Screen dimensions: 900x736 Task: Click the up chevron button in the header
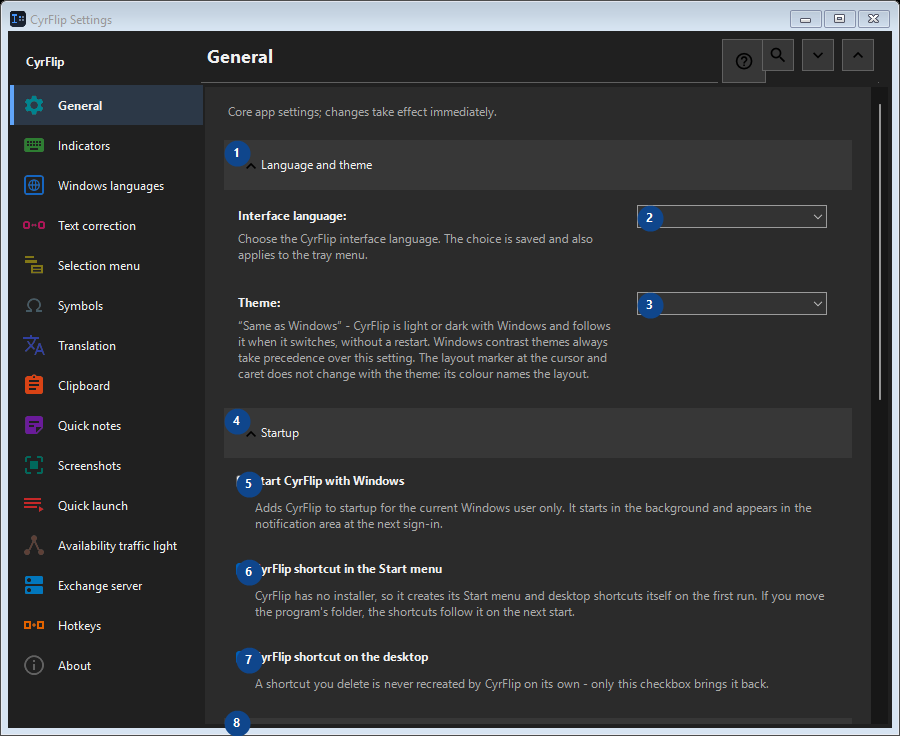pyautogui.click(x=858, y=55)
